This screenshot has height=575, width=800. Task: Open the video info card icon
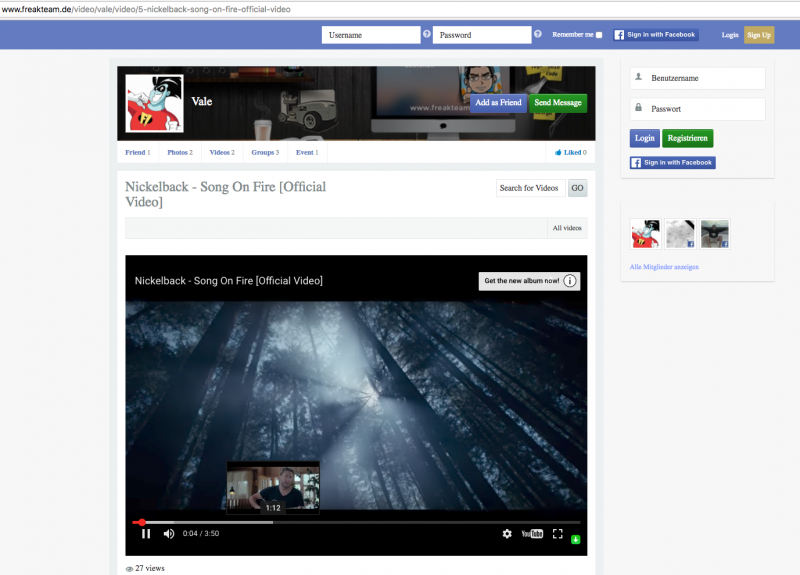[570, 281]
